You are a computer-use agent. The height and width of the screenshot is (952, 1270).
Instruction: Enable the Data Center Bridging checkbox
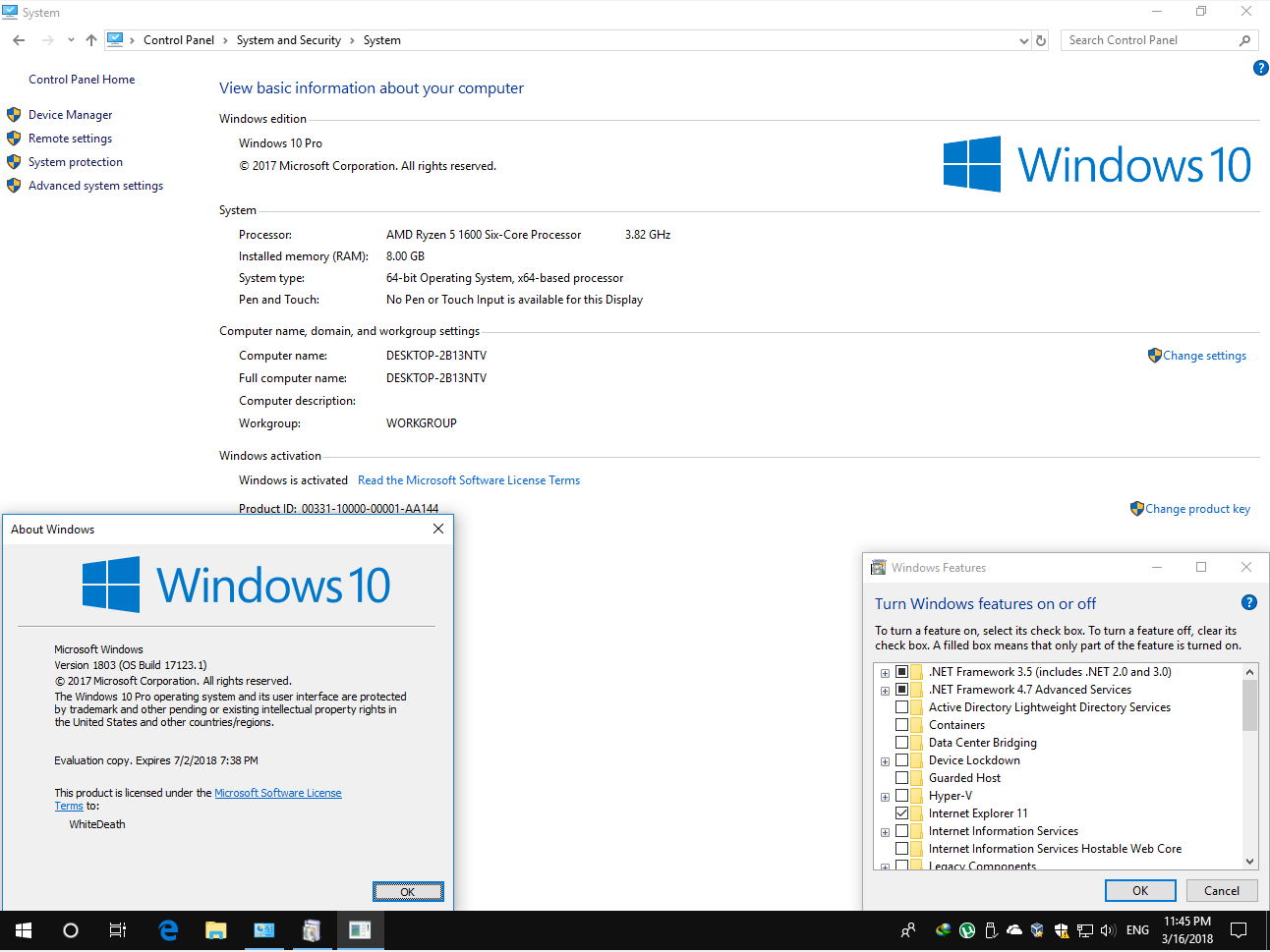tap(901, 743)
